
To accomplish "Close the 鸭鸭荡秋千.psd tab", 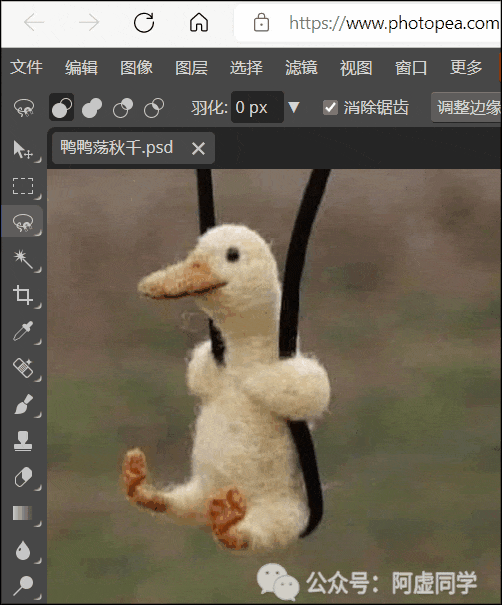I will click(198, 149).
